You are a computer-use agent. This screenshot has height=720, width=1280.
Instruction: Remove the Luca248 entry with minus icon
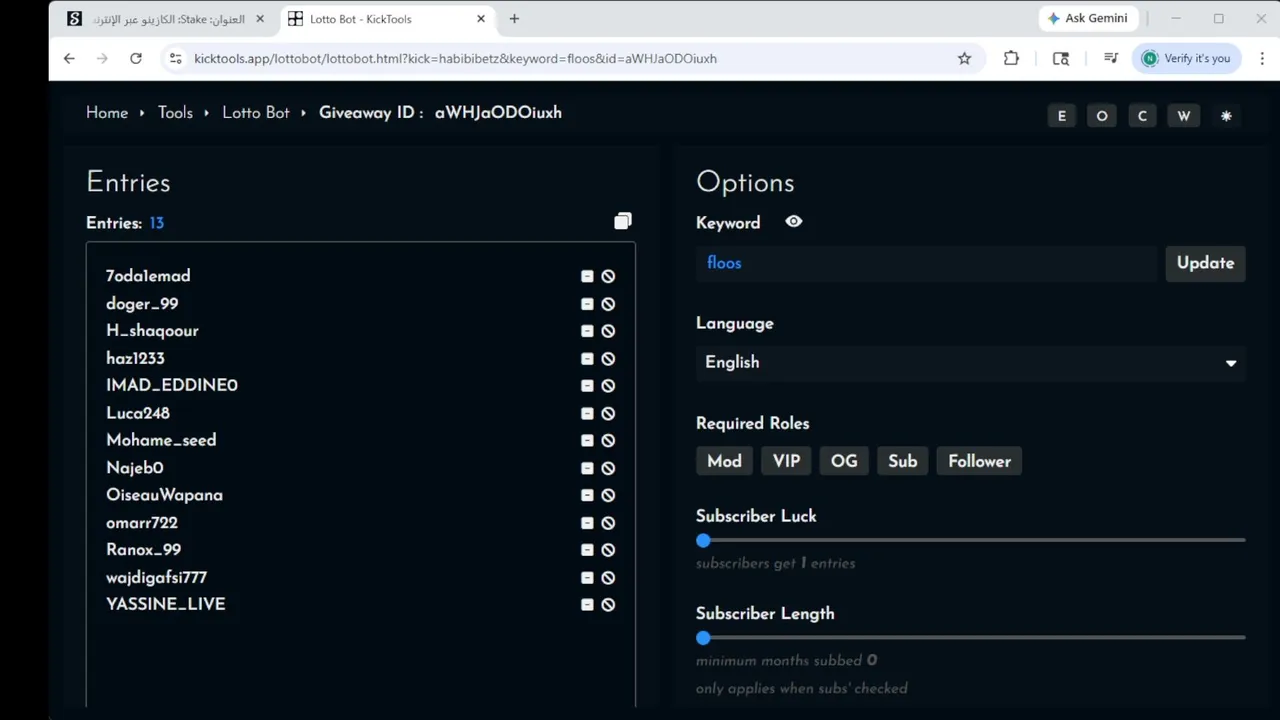(587, 413)
